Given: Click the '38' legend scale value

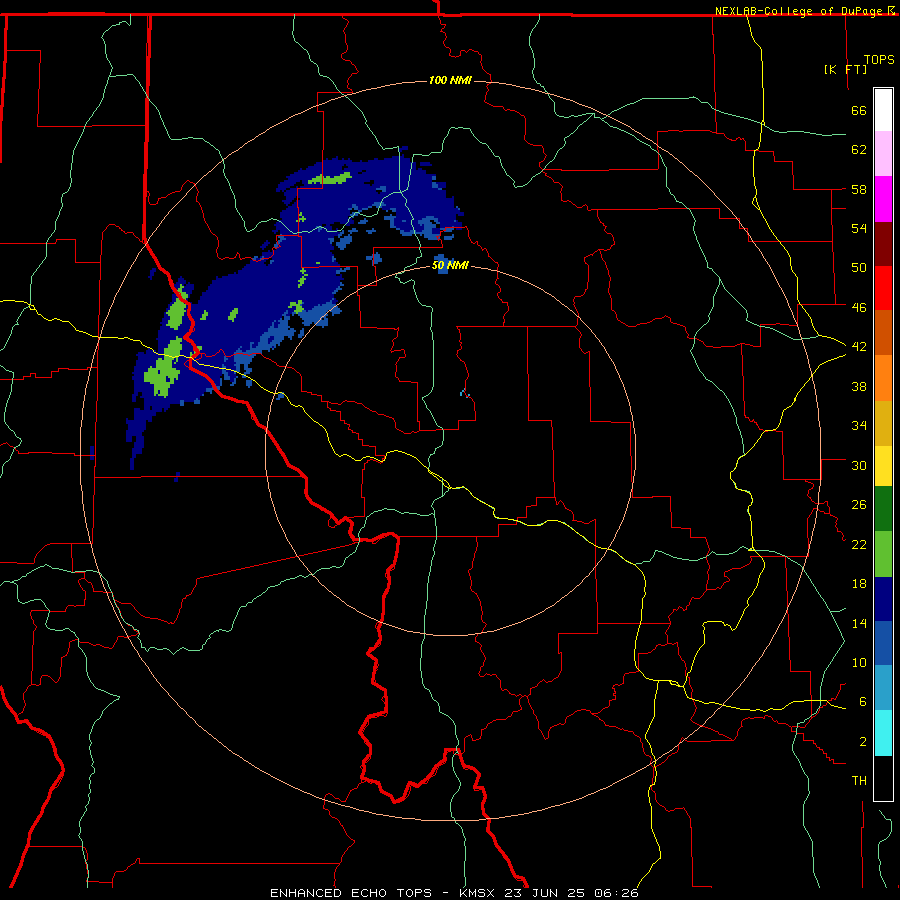Looking at the screenshot, I should [859, 386].
